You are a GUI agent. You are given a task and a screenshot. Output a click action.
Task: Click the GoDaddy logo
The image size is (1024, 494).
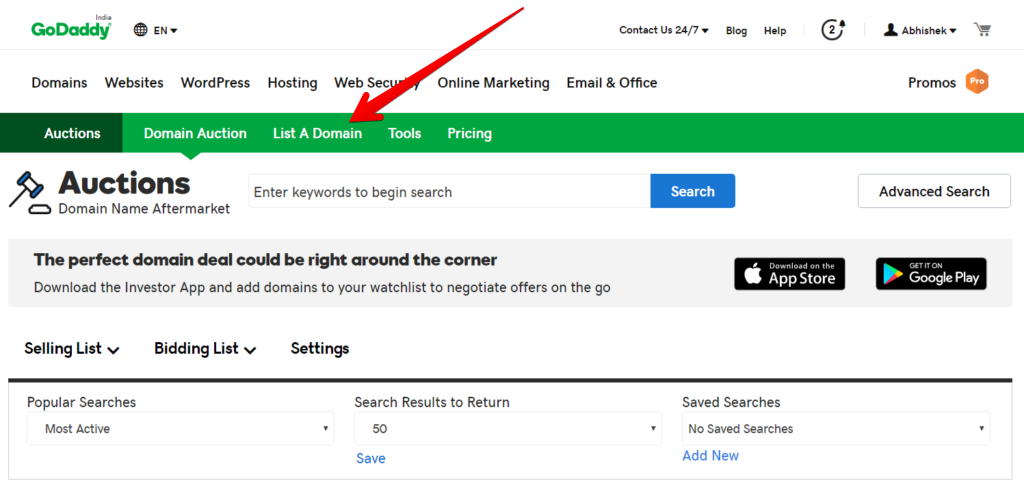(x=71, y=29)
